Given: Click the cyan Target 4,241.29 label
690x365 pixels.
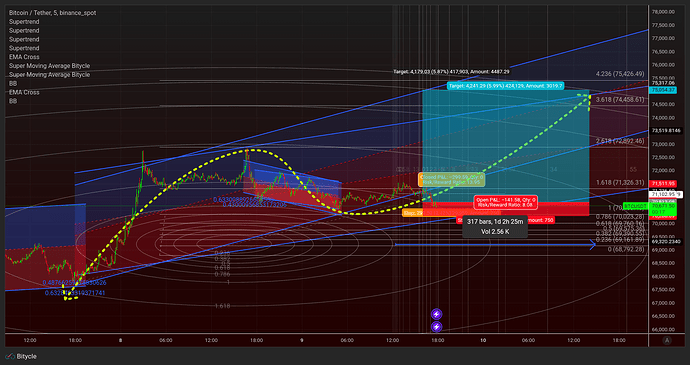Looking at the screenshot, I should coord(505,86).
